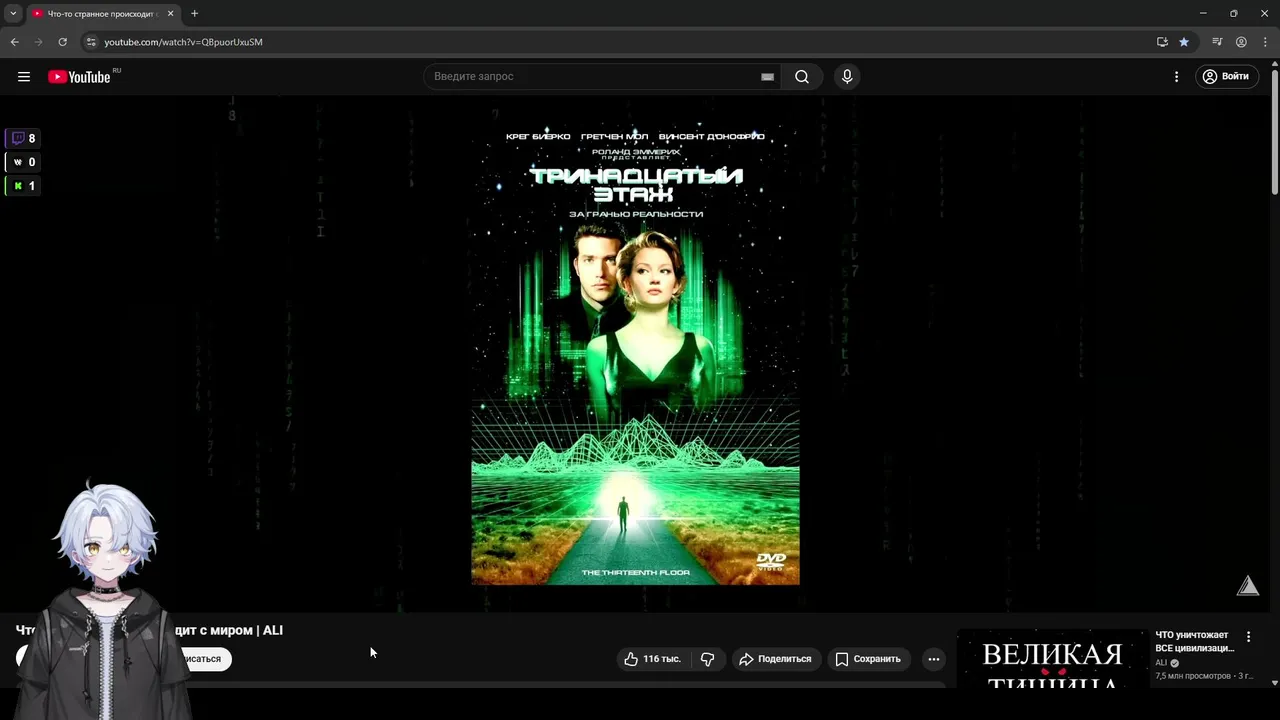Viewport: 1280px width, 720px height.
Task: Open Chrome profile icon
Action: (x=1241, y=42)
